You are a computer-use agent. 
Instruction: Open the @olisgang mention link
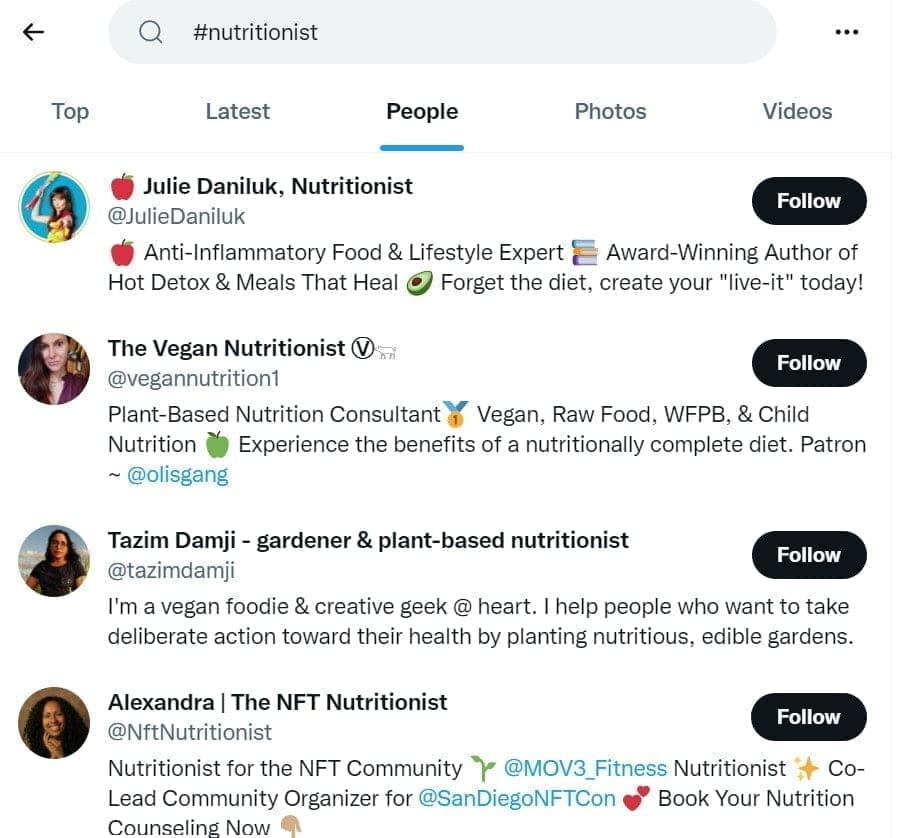tap(176, 474)
